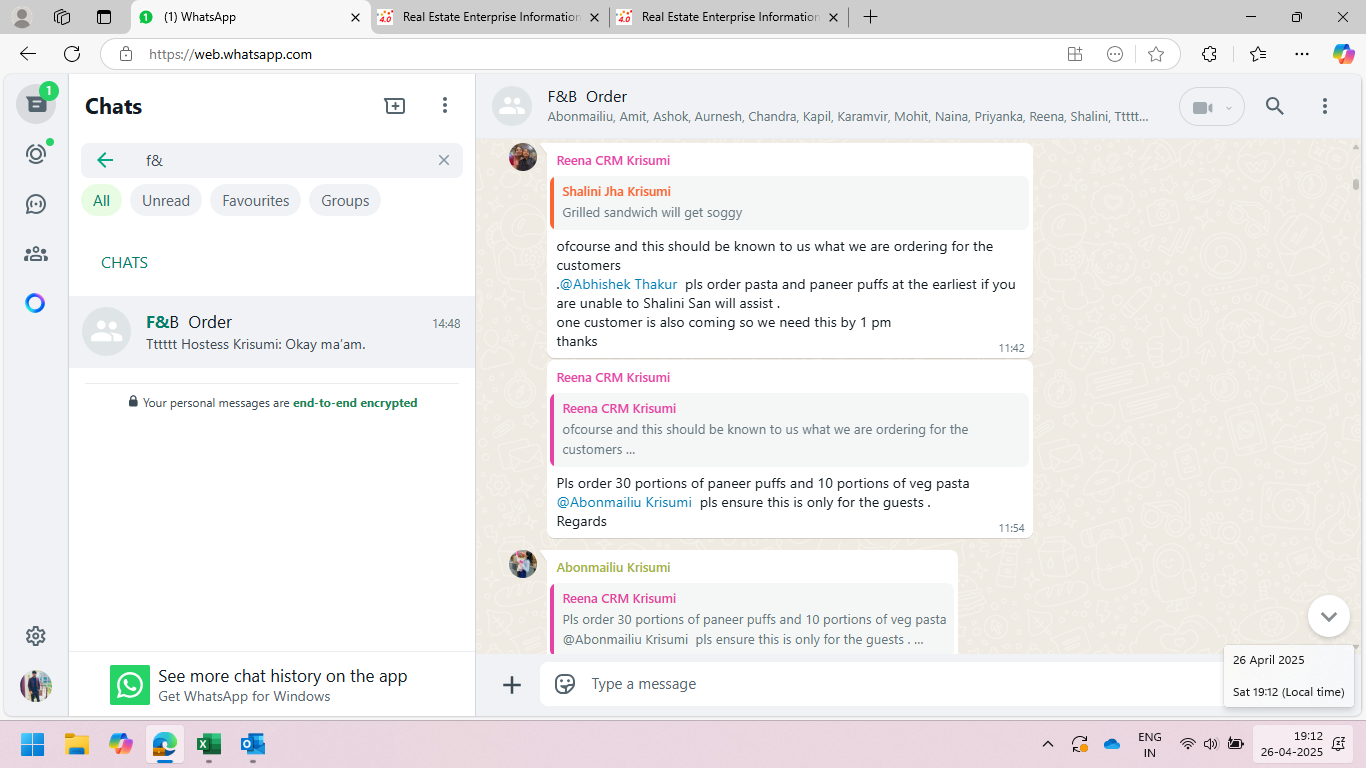Clear the chat search text with X

[x=444, y=160]
